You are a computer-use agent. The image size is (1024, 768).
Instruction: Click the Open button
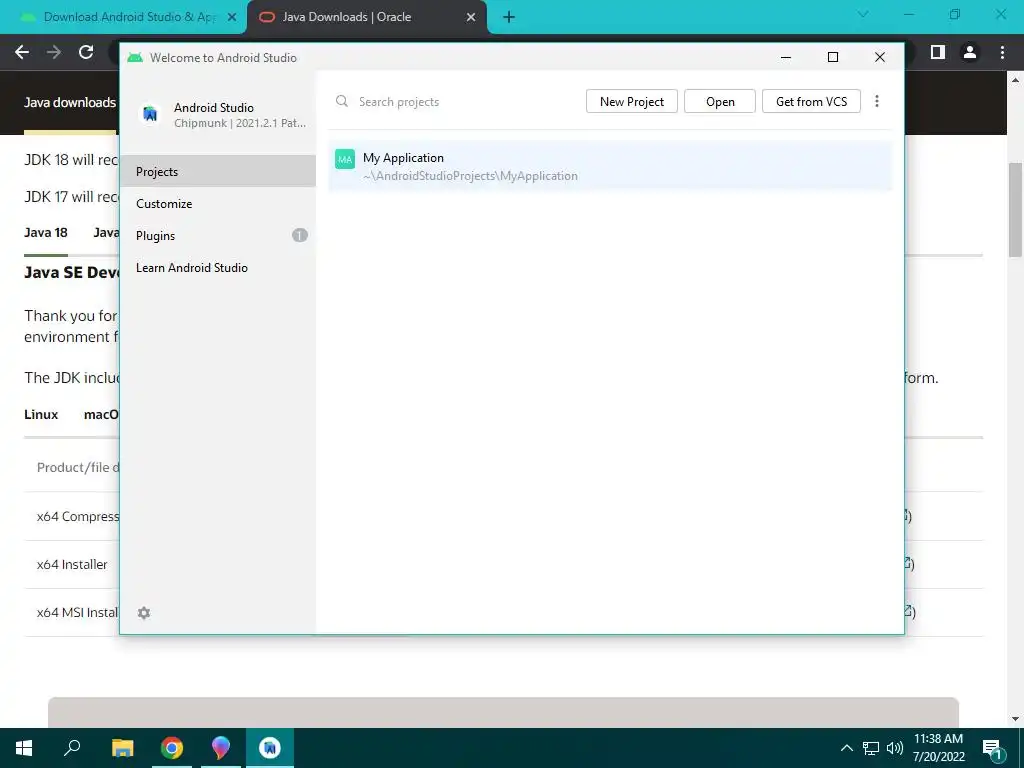[720, 101]
